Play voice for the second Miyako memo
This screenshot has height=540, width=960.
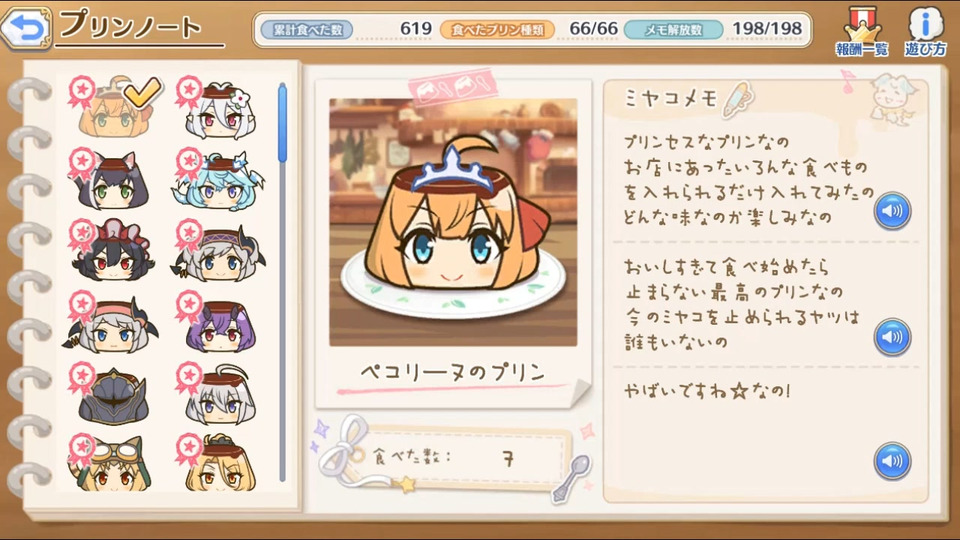click(892, 337)
